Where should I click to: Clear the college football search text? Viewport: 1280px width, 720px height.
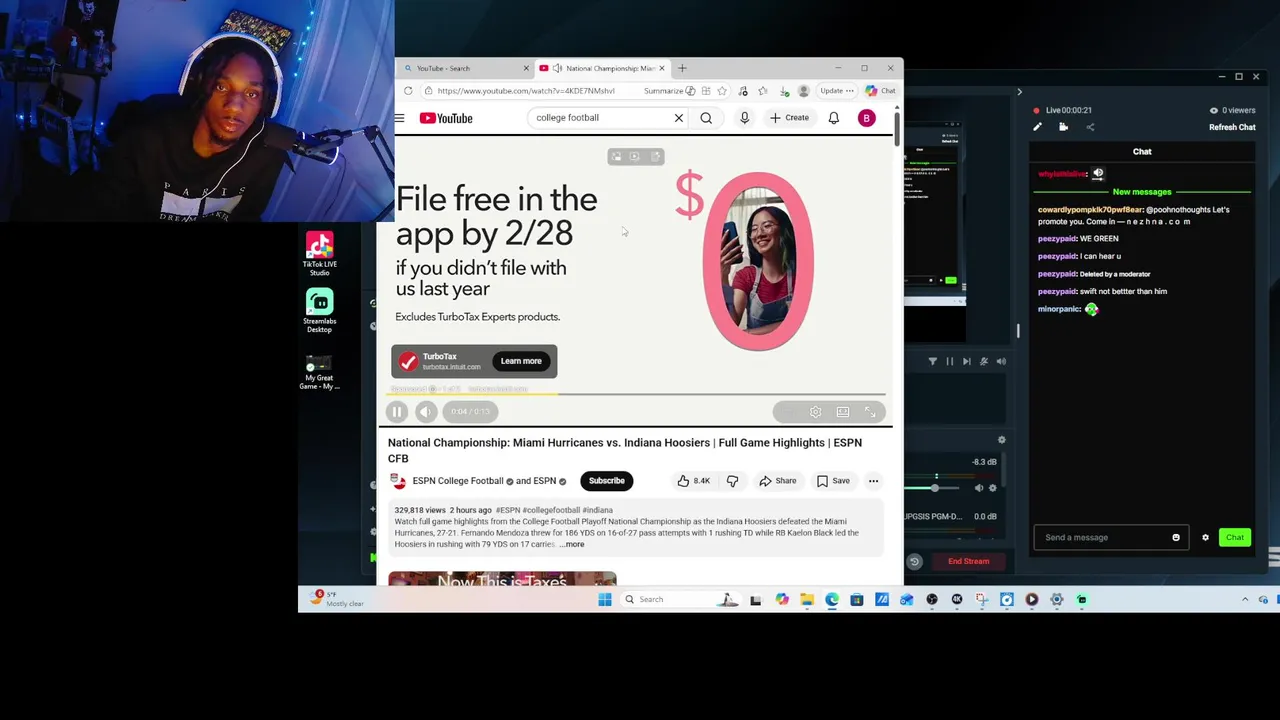coord(678,118)
